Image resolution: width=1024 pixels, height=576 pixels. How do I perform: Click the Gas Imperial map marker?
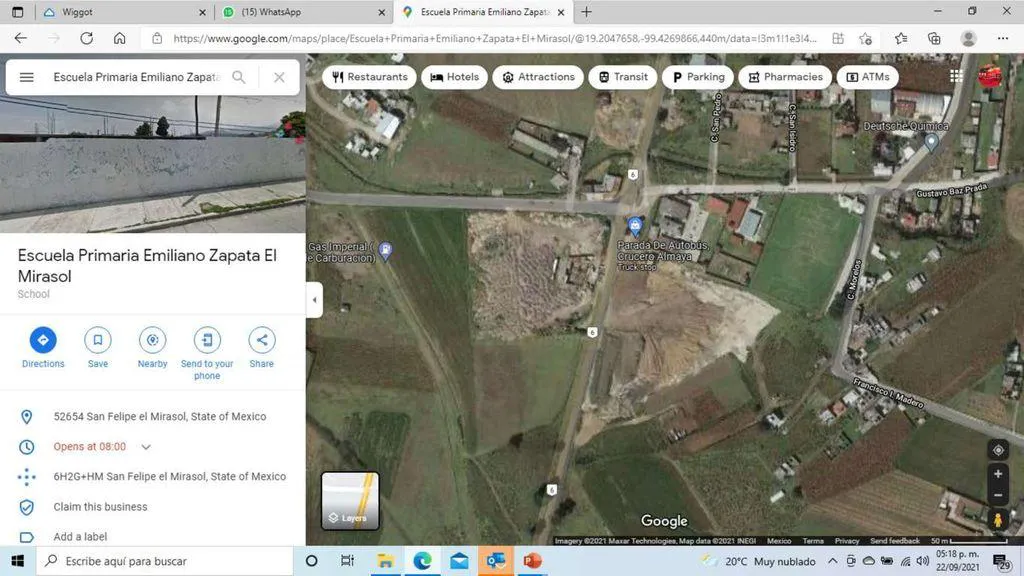(386, 250)
